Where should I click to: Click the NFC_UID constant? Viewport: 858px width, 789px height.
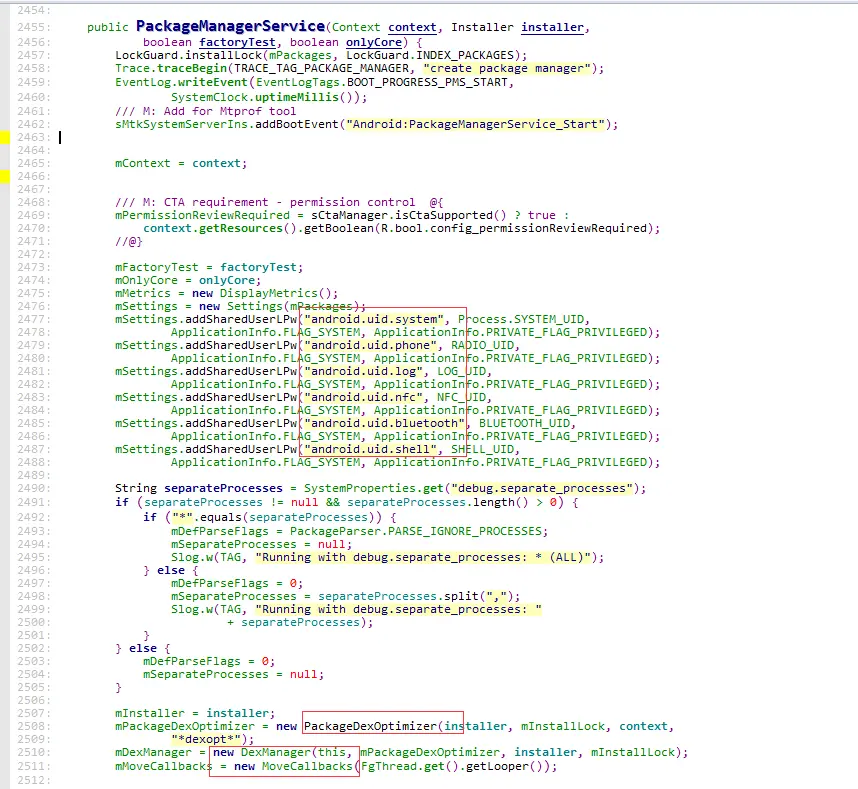tap(461, 397)
